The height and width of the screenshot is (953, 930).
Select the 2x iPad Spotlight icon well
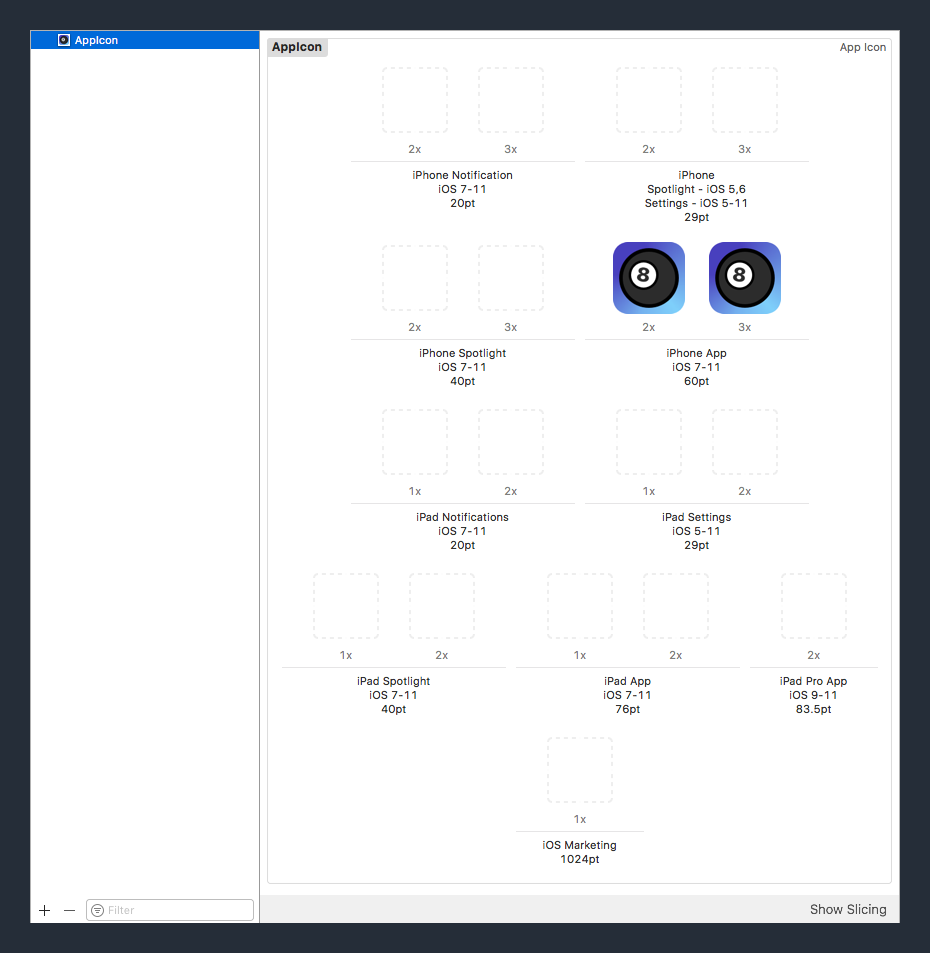pos(441,606)
